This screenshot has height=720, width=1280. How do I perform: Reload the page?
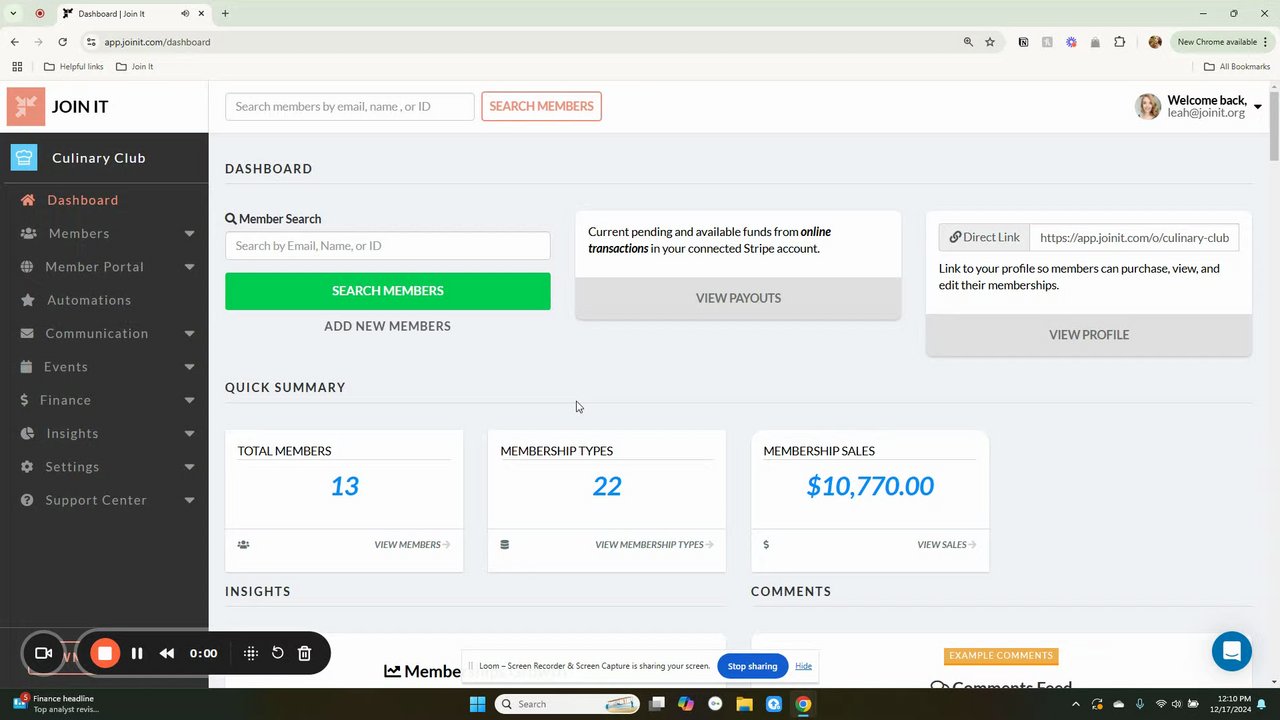62,42
